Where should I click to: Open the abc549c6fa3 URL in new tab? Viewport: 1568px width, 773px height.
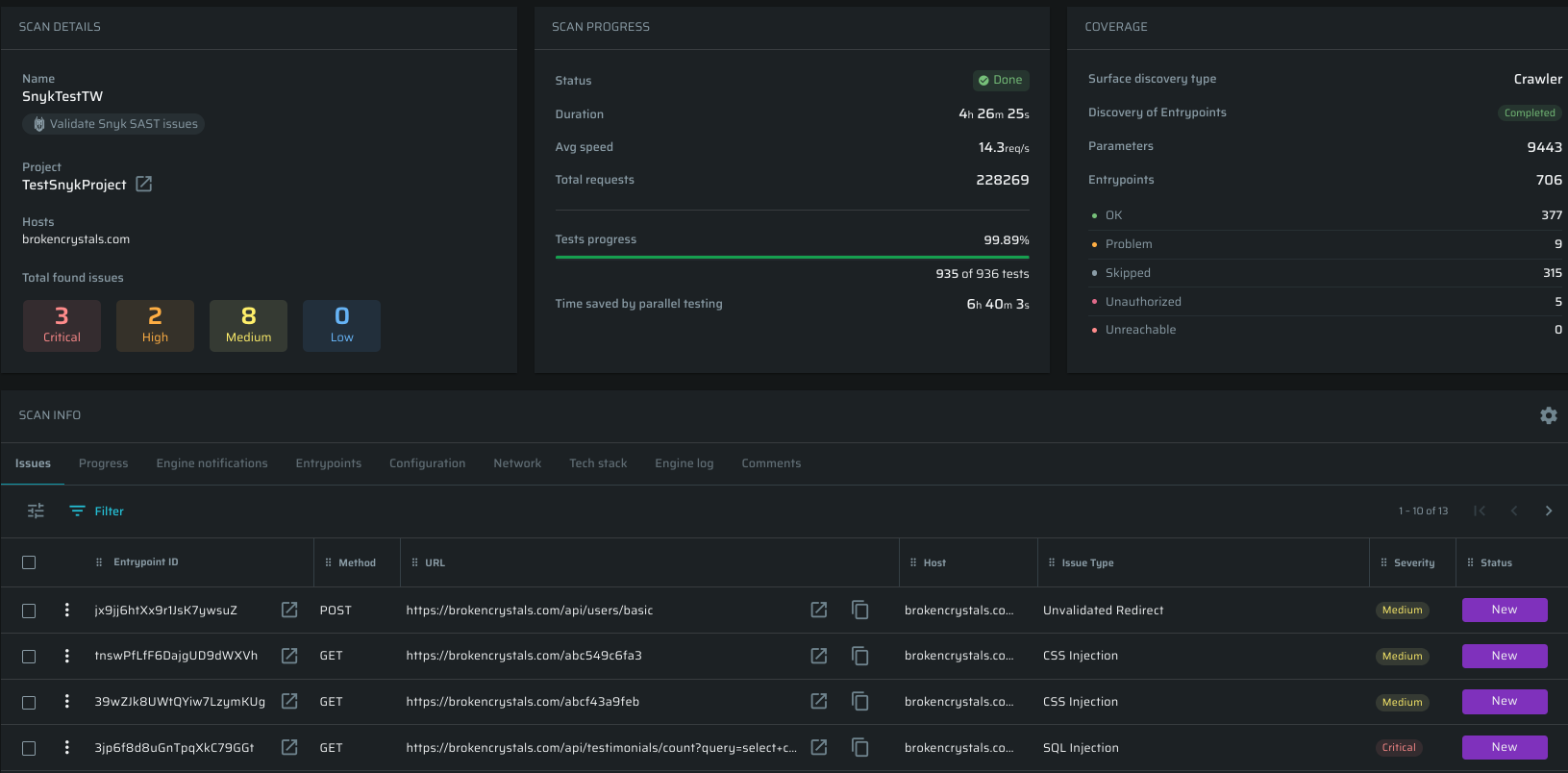(819, 656)
